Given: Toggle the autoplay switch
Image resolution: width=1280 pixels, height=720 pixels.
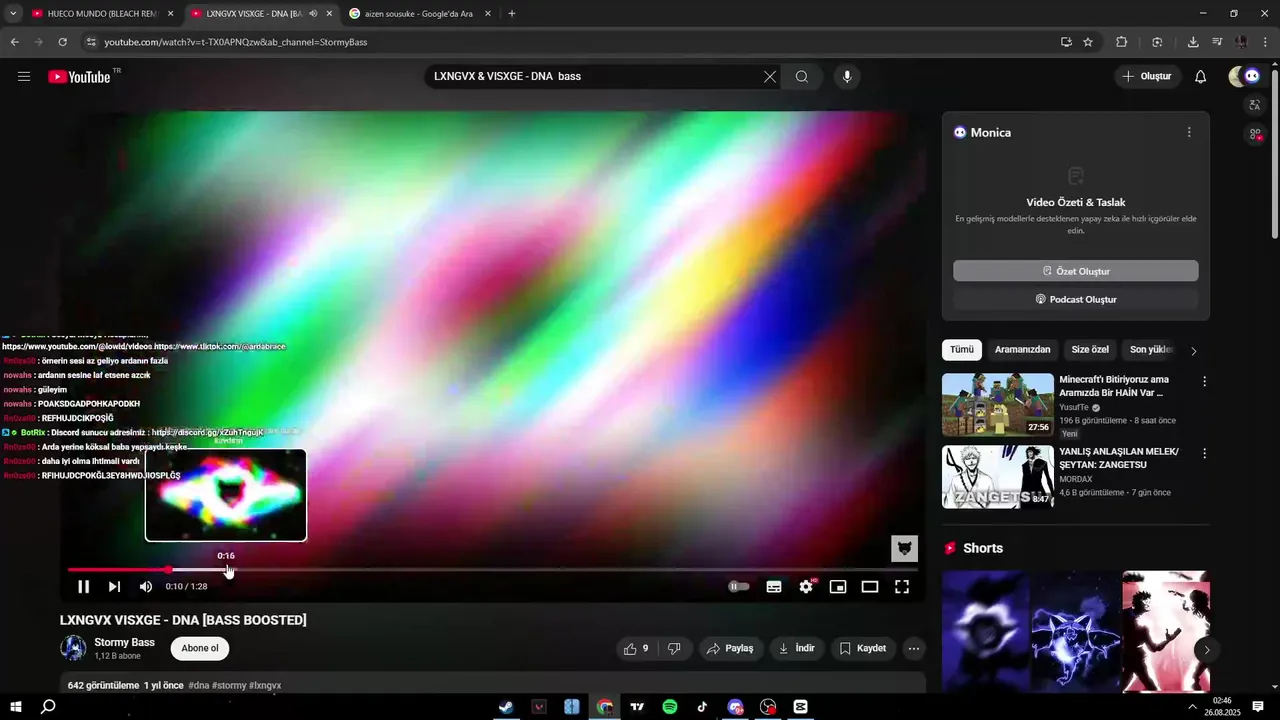Looking at the screenshot, I should coord(739,587).
